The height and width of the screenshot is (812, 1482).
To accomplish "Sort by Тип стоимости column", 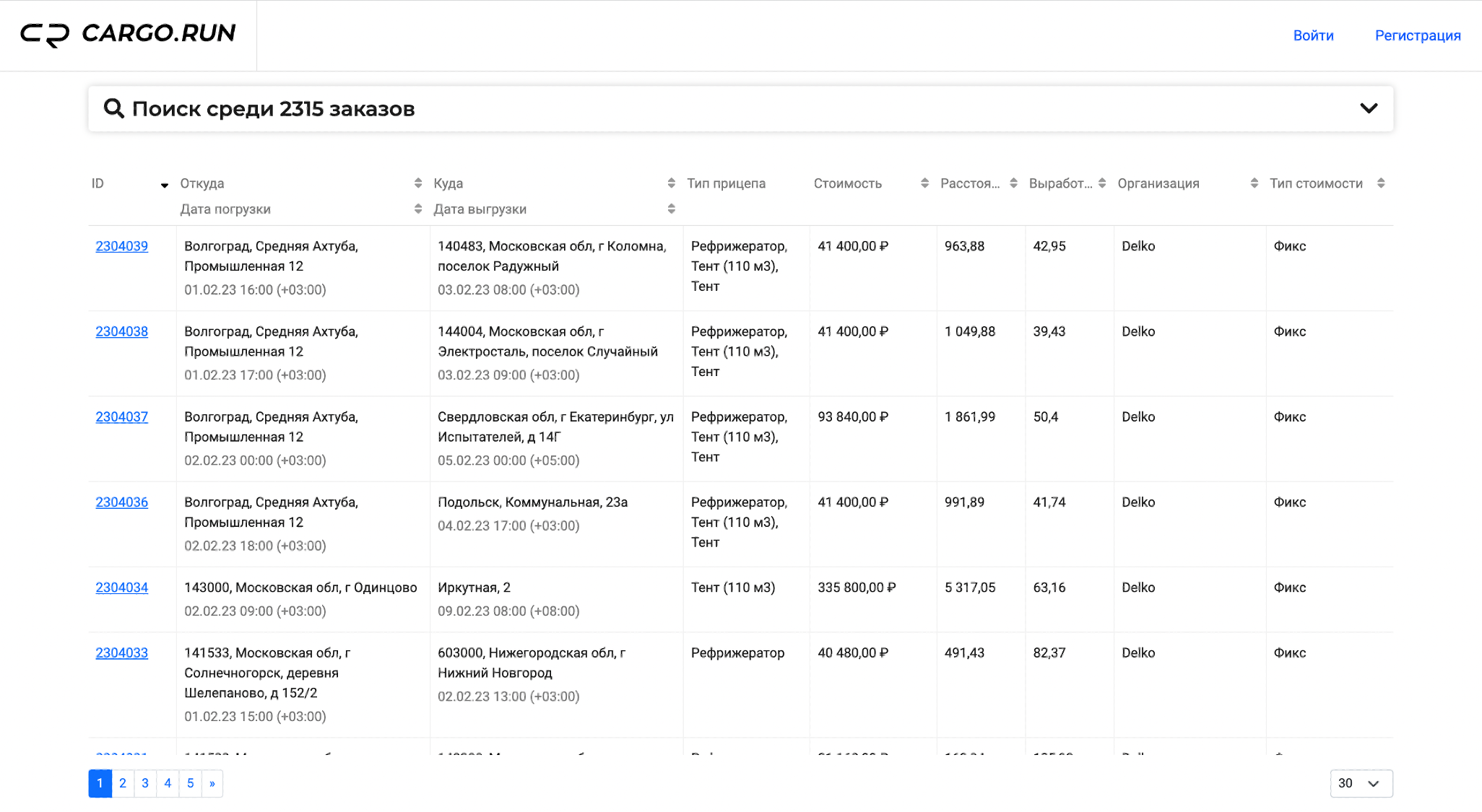I will [x=1381, y=183].
